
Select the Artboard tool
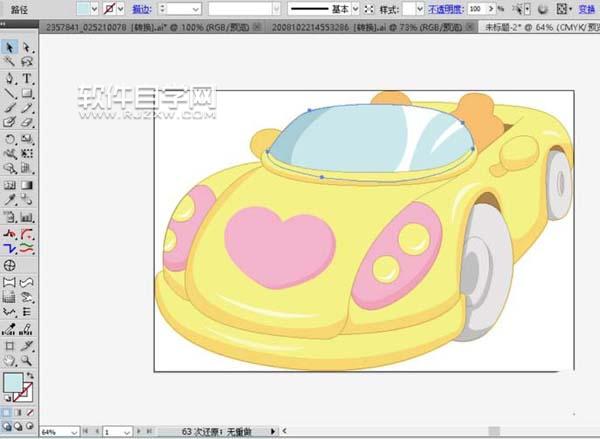(x=9, y=346)
